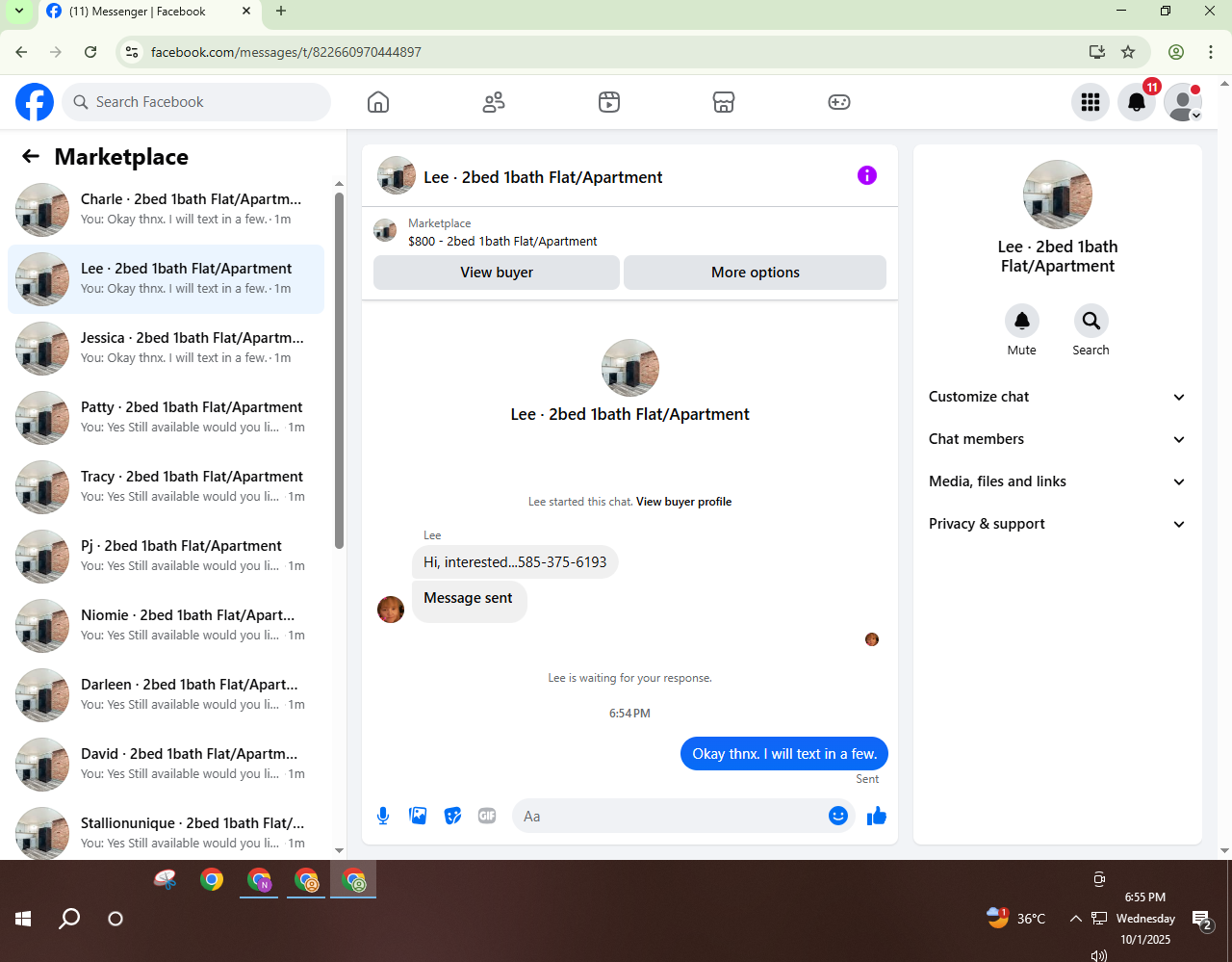This screenshot has height=962, width=1232.
Task: Open the Windows notification center
Action: coord(1202,921)
